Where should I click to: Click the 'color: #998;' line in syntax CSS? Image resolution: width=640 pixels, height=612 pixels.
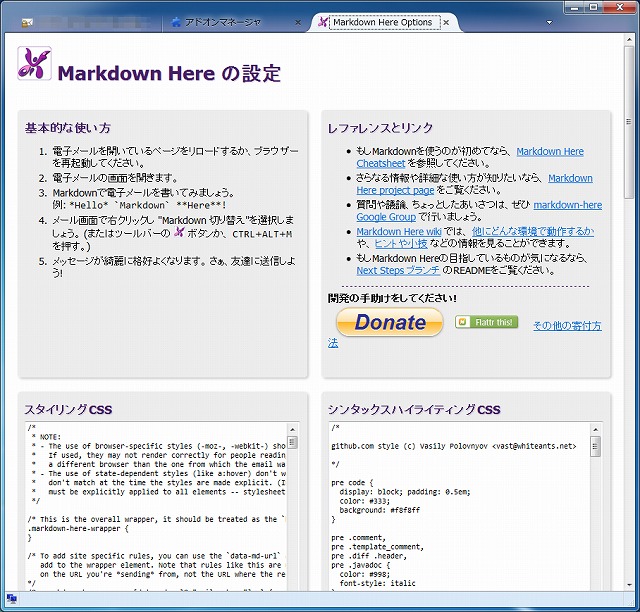(364, 574)
